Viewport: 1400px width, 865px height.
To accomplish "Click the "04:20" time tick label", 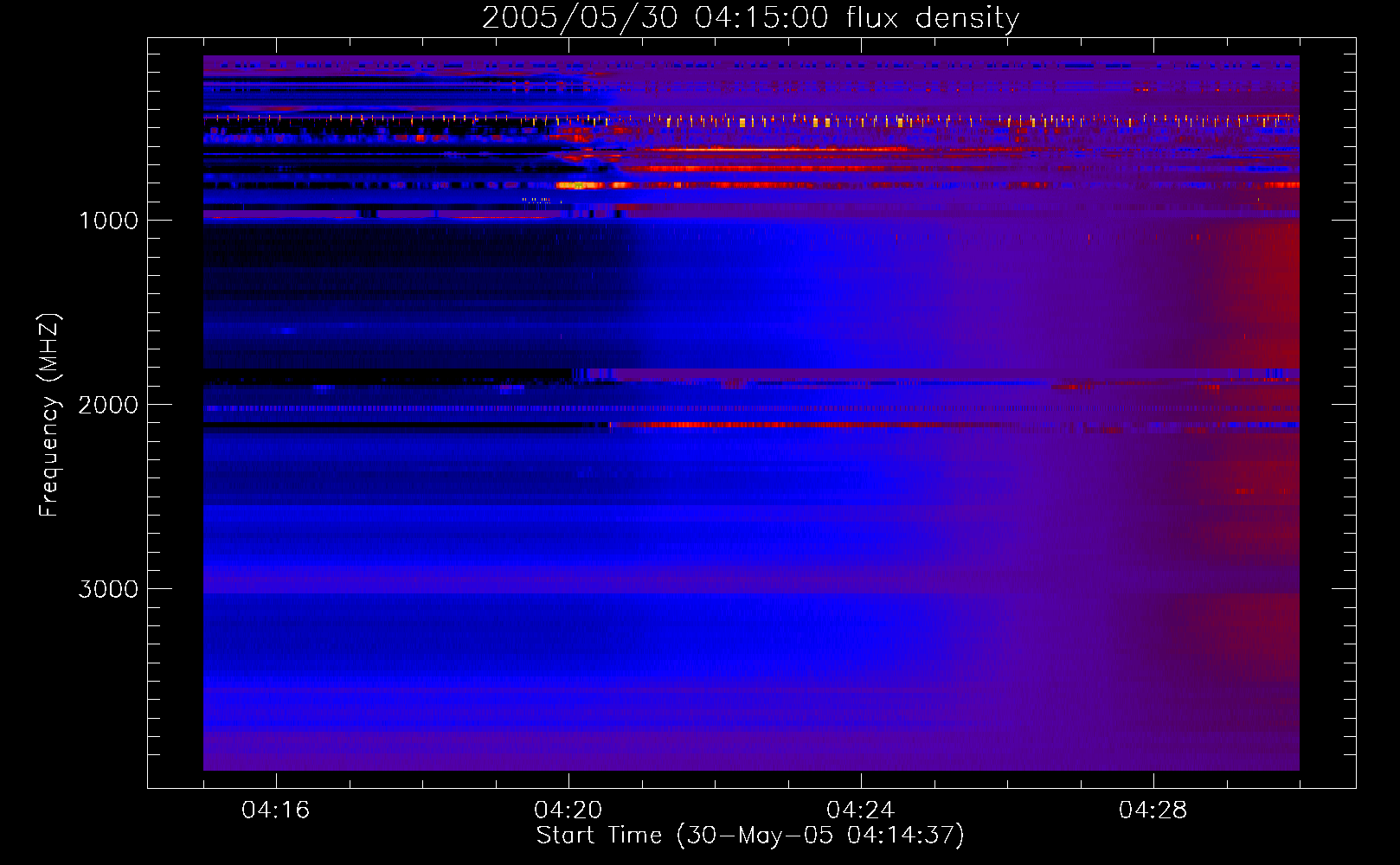I will [568, 810].
